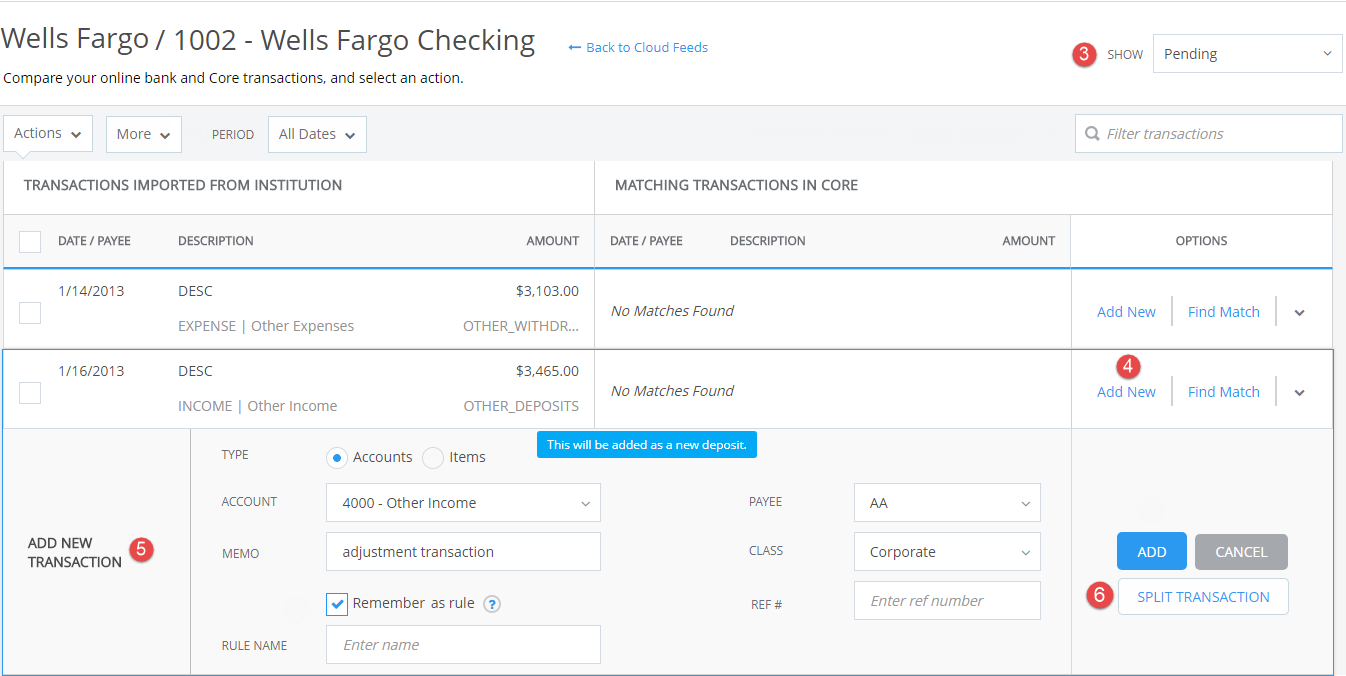Click the $3,465.00 amount

tap(547, 371)
